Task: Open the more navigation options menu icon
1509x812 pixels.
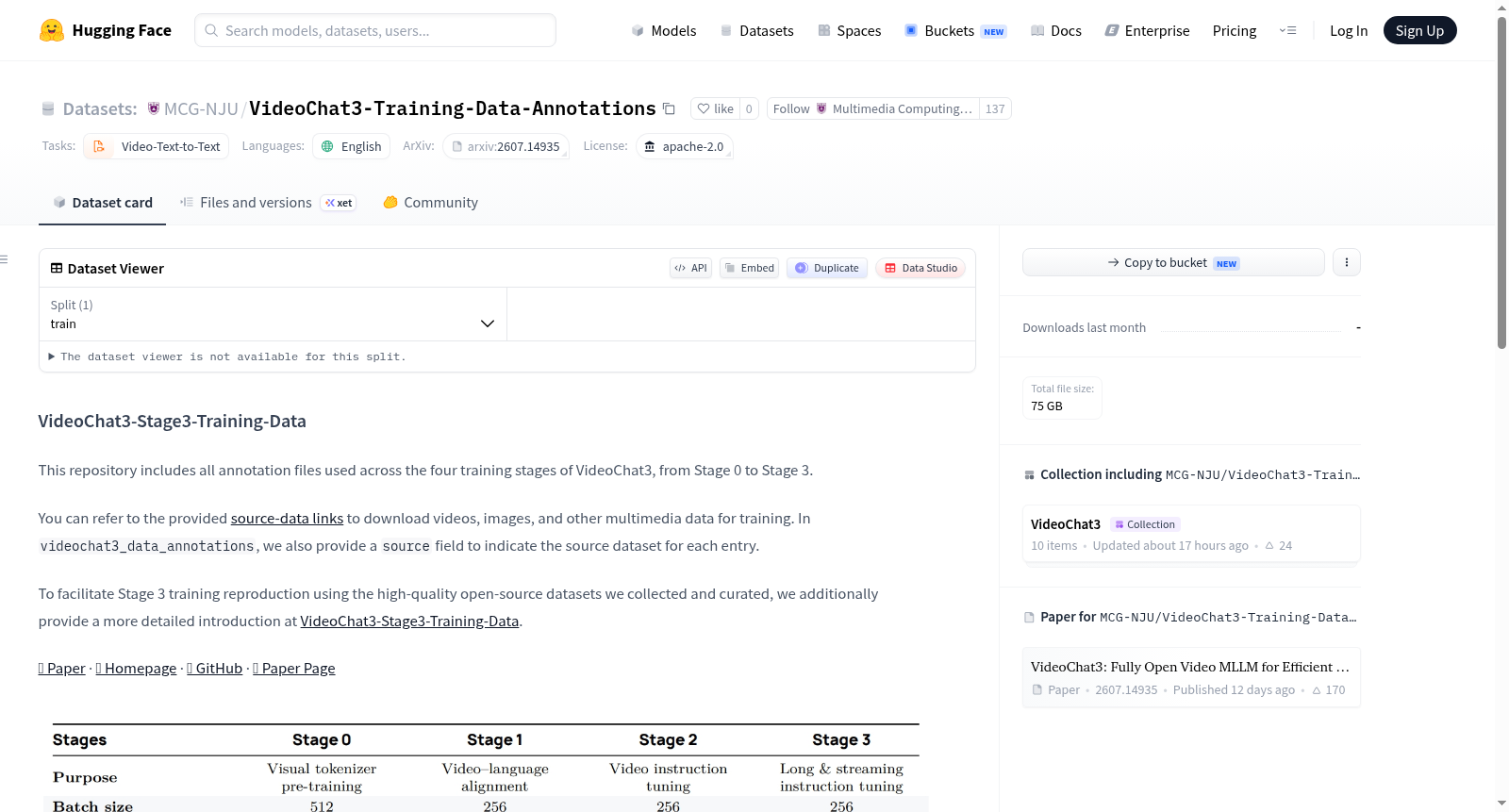Action: (1287, 30)
